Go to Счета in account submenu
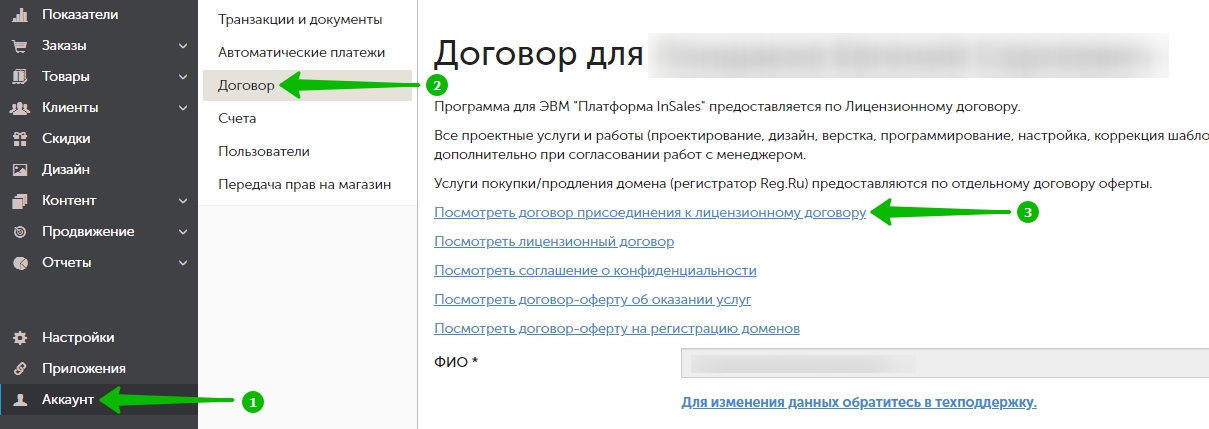The height and width of the screenshot is (429, 1209). point(237,118)
